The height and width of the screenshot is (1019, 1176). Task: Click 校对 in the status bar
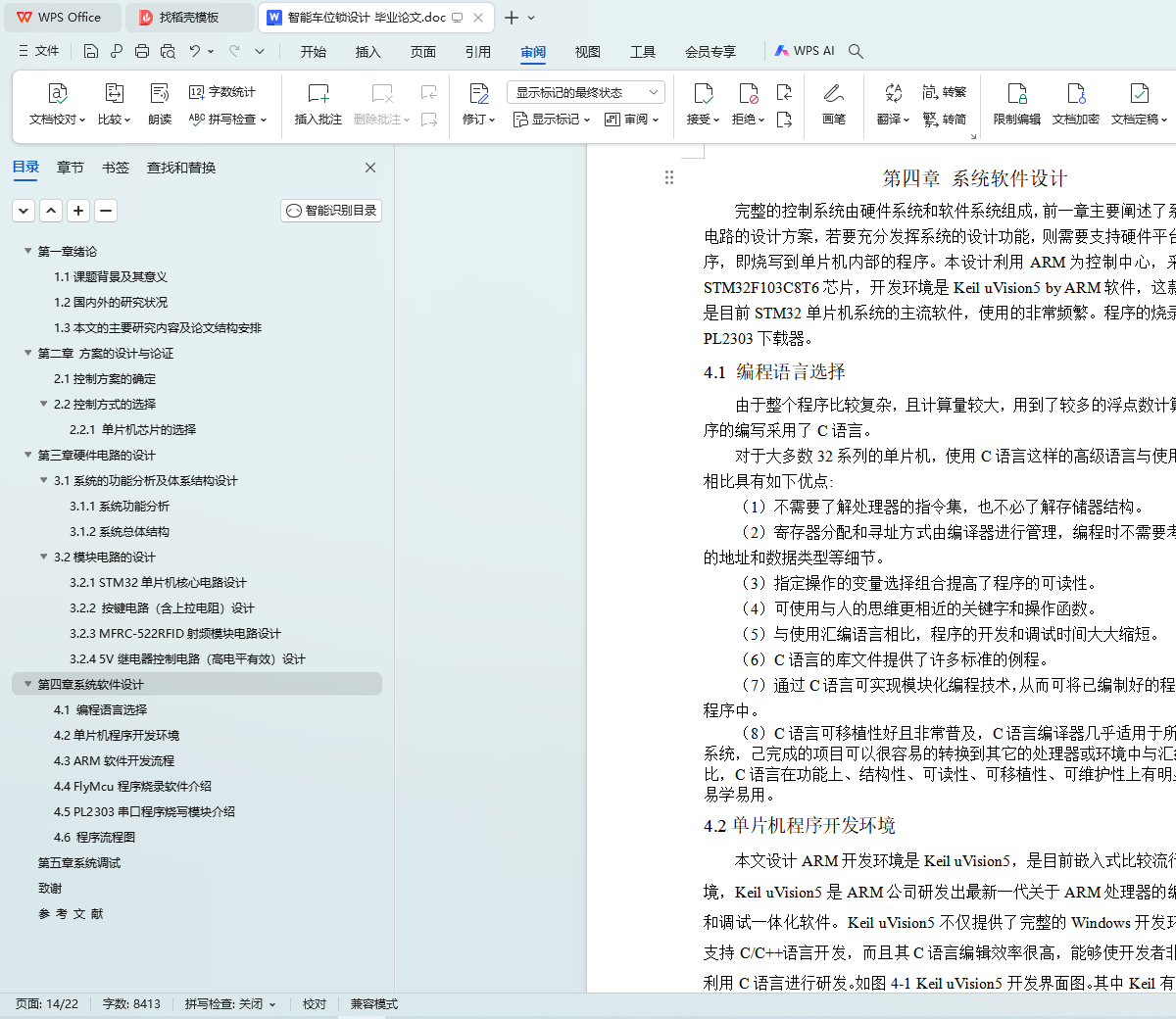tap(315, 1004)
